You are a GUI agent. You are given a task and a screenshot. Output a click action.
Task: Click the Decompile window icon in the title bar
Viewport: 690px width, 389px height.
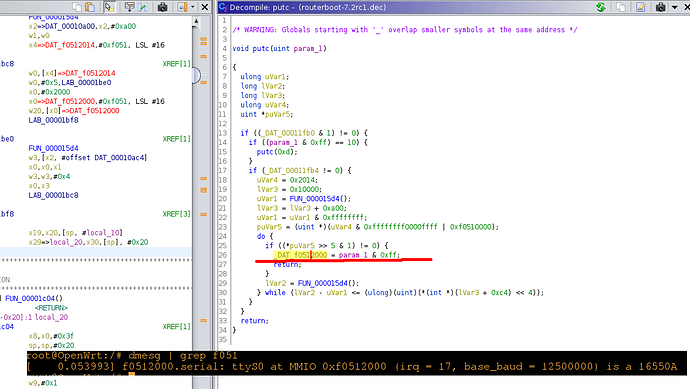click(223, 7)
